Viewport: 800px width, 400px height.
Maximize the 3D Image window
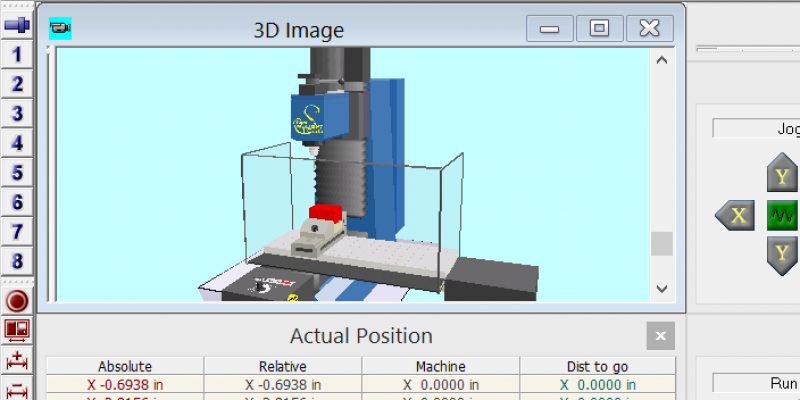click(x=599, y=28)
